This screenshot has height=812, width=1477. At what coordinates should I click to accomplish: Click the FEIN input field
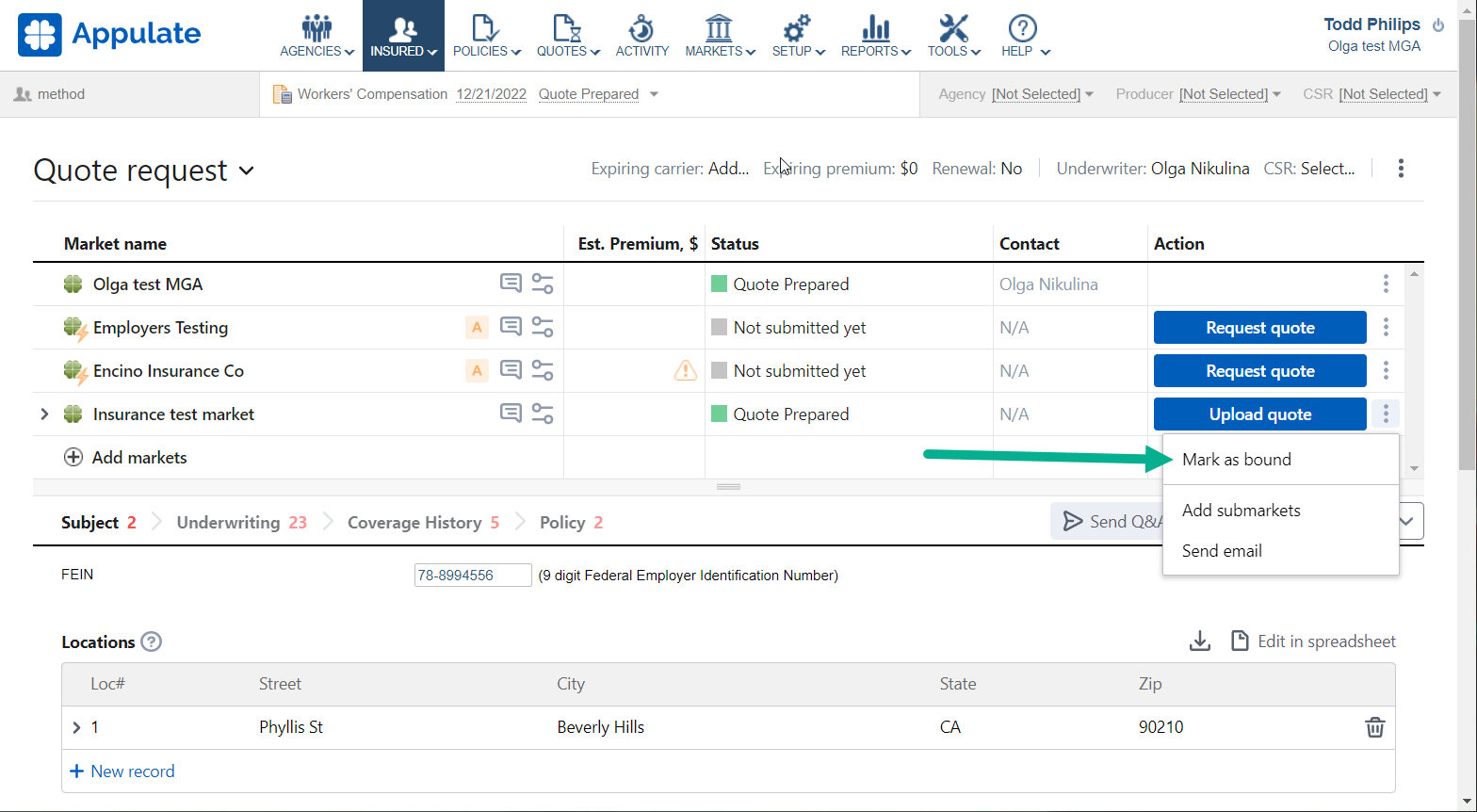pyautogui.click(x=473, y=576)
